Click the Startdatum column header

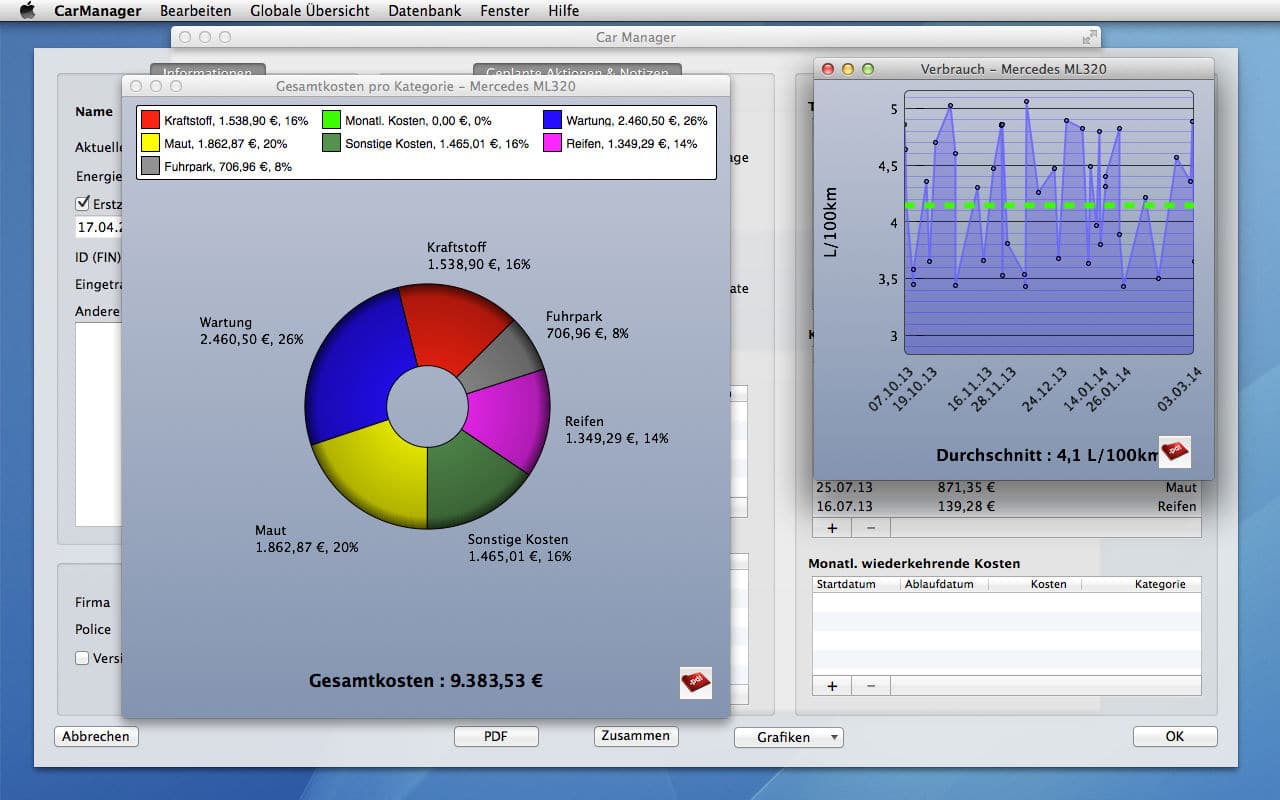(x=856, y=584)
